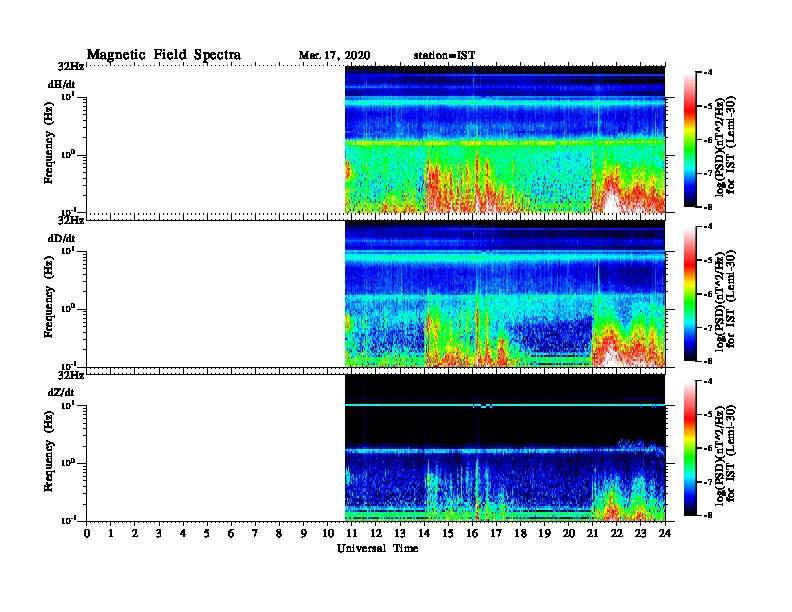Click the "32Hz" label above the dH/dt panel
This screenshot has height=612, width=792.
click(71, 66)
